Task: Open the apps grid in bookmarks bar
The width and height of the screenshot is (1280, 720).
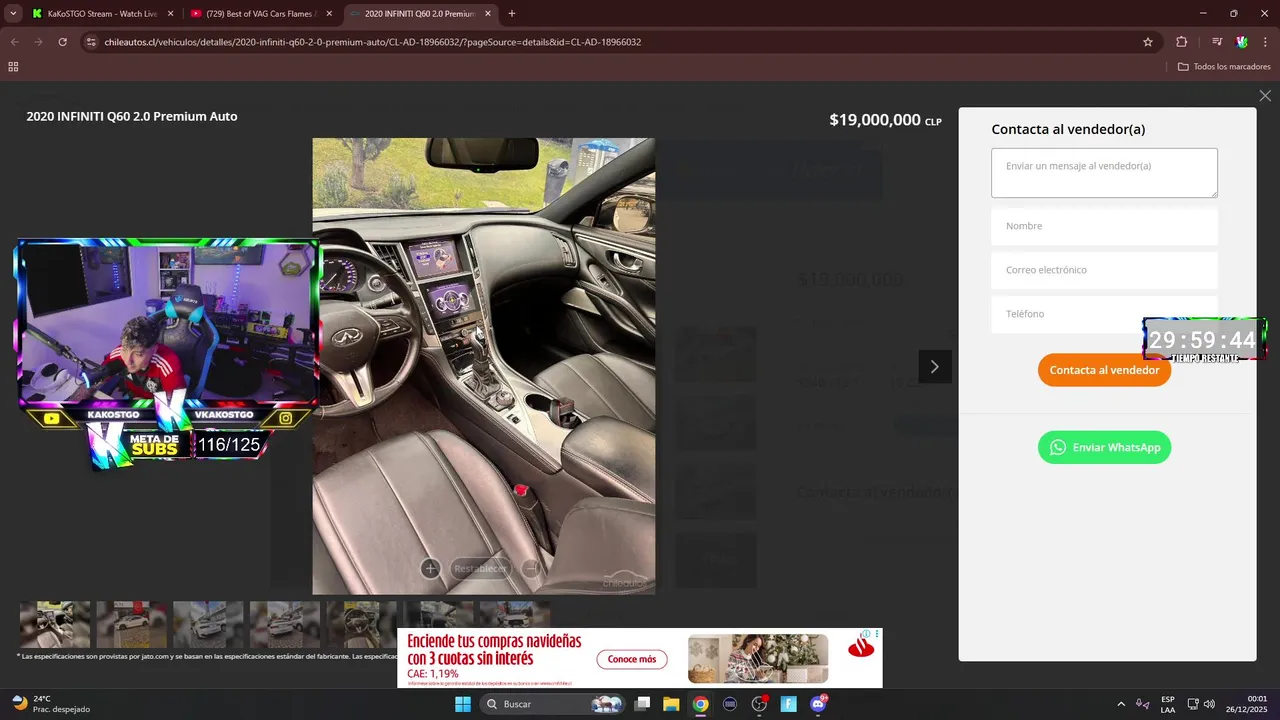Action: (x=13, y=67)
